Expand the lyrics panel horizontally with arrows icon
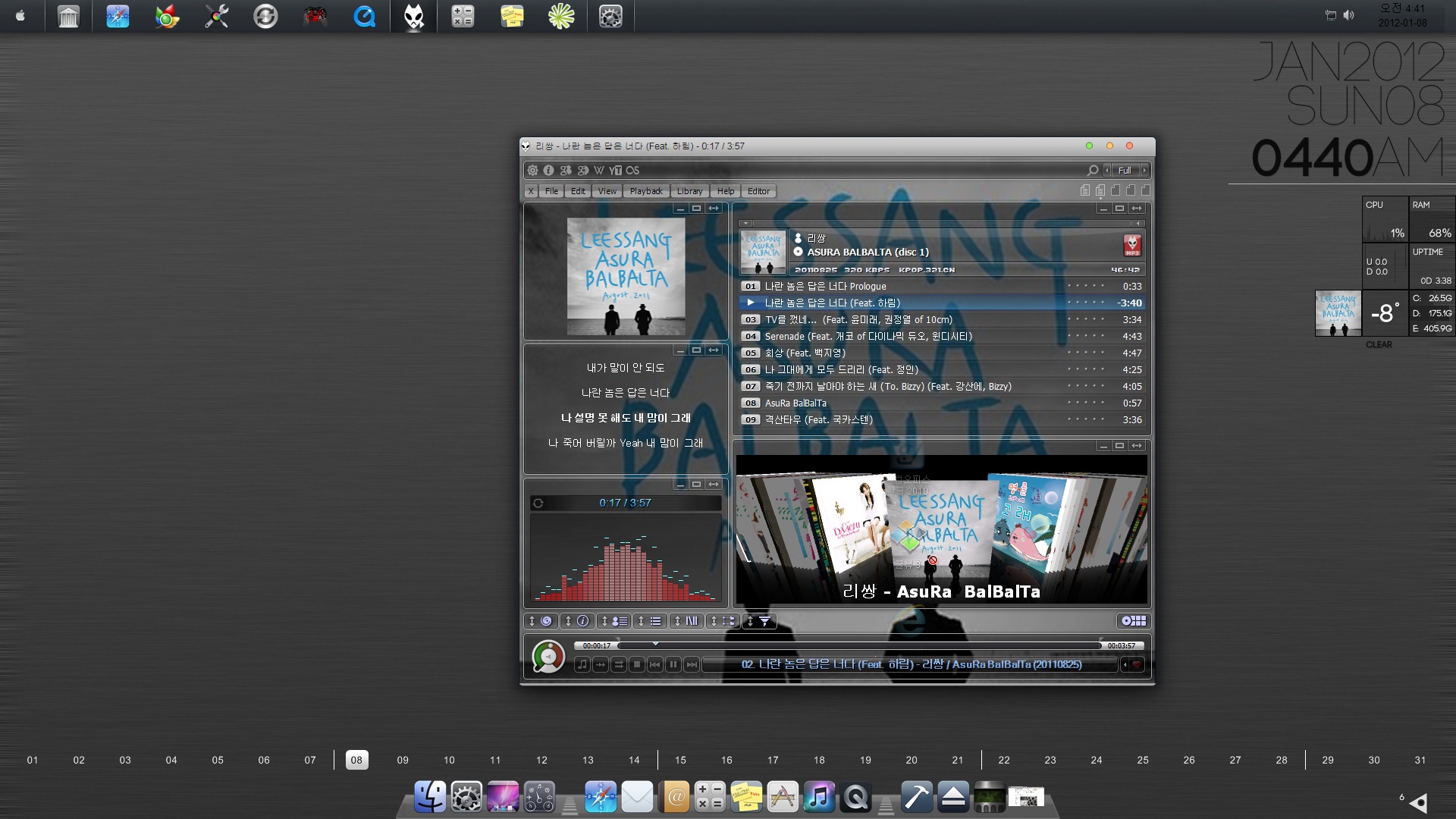The width and height of the screenshot is (1456, 819). (714, 350)
